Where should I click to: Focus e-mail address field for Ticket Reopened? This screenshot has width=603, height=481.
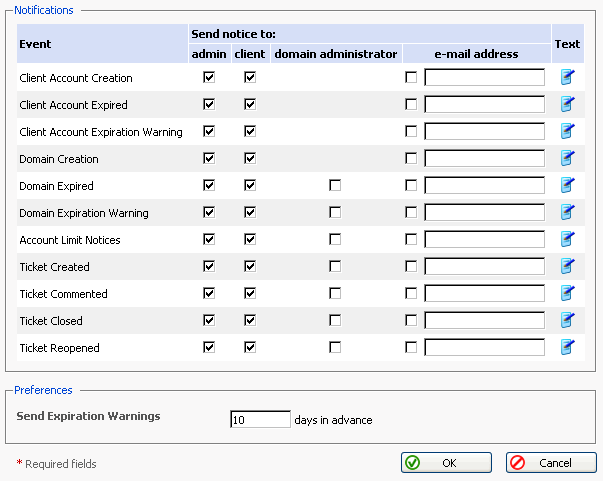tap(485, 348)
